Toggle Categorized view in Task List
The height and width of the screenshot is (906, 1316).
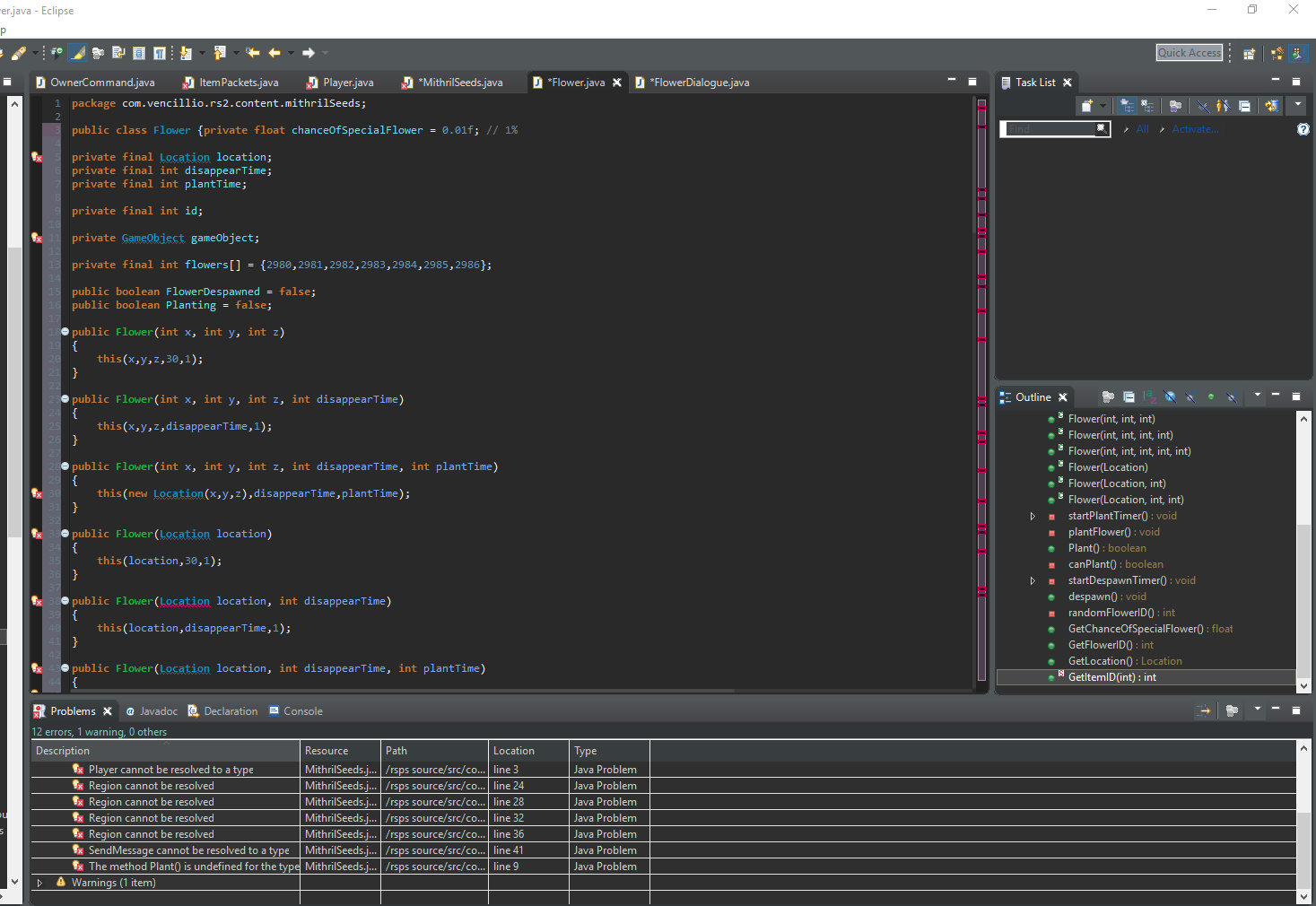click(x=1128, y=106)
